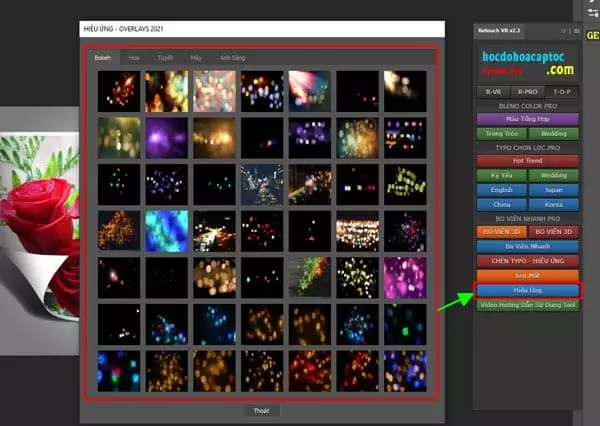Apply the Màu Tổng Hợp blend color
Screen dimensions: 600x426
pos(527,118)
